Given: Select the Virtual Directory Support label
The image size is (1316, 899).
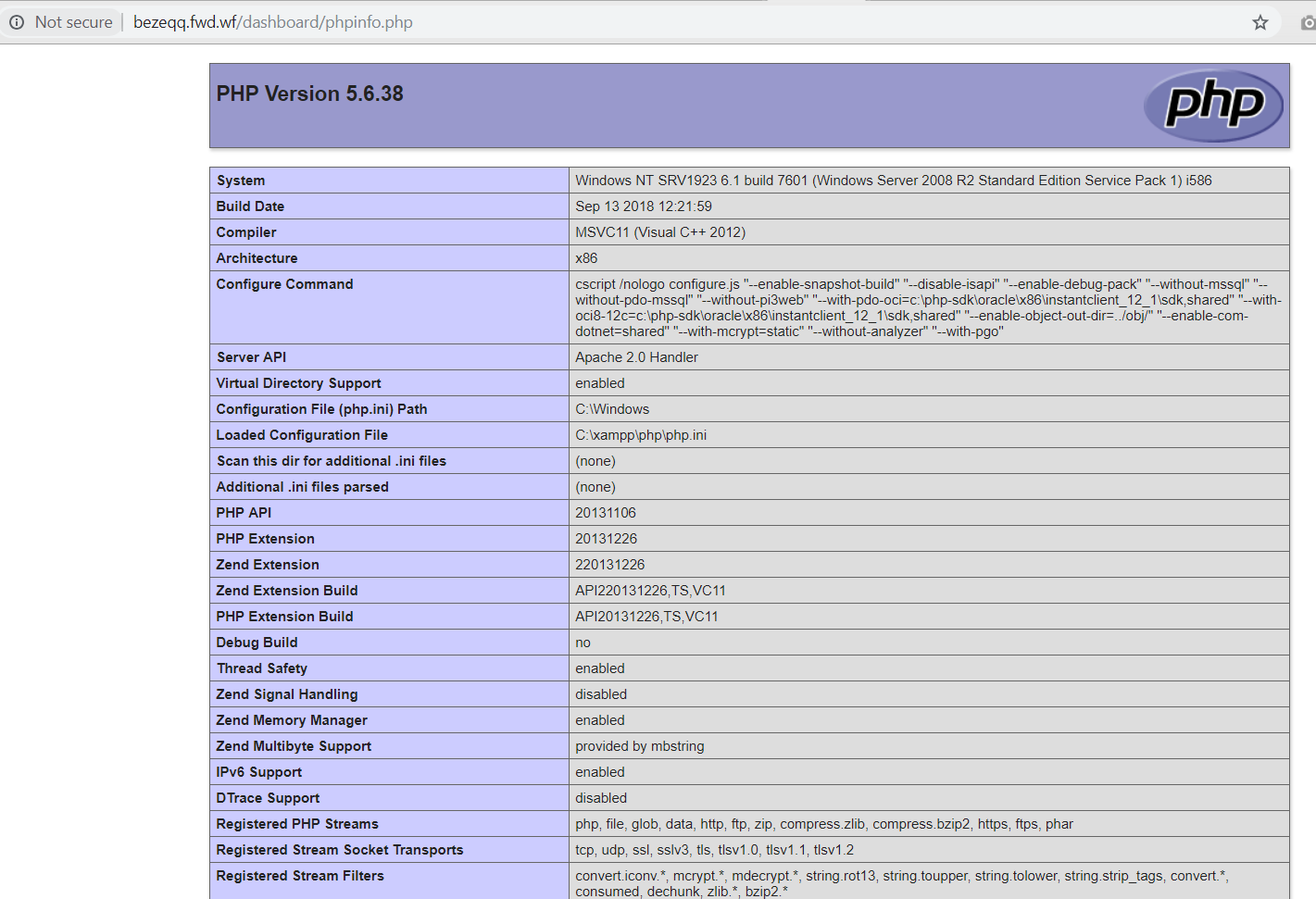Looking at the screenshot, I should pyautogui.click(x=298, y=383).
